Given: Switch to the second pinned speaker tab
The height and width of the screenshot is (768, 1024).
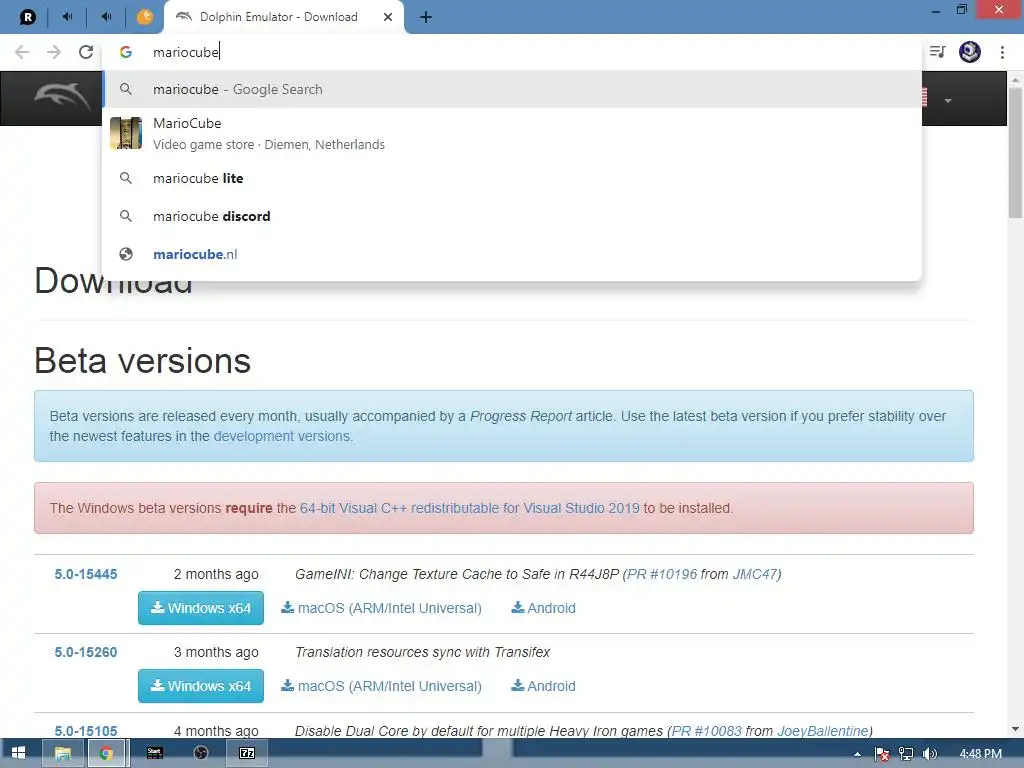Looking at the screenshot, I should (x=106, y=17).
